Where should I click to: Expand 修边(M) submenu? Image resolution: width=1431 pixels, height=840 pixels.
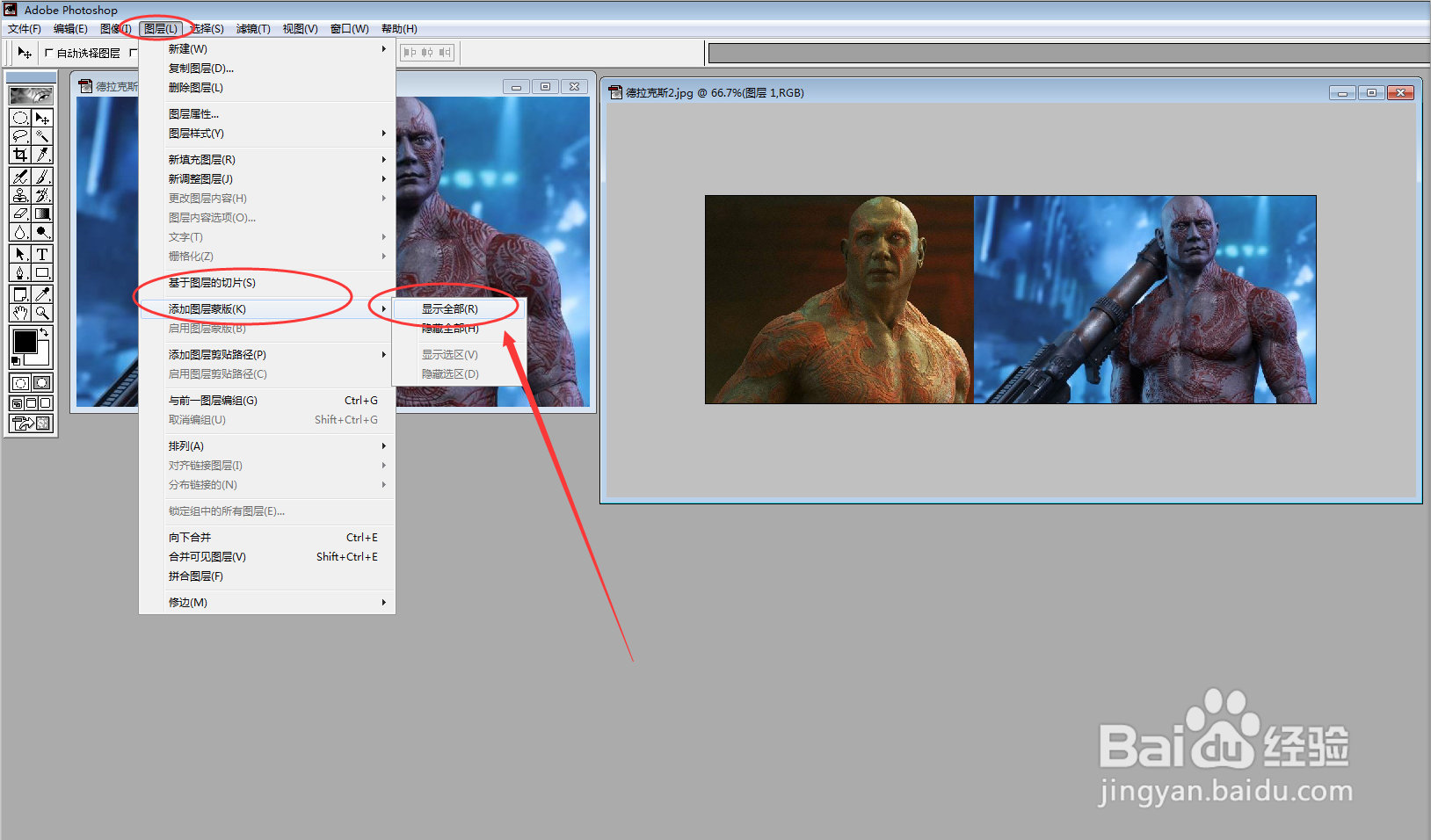point(267,603)
